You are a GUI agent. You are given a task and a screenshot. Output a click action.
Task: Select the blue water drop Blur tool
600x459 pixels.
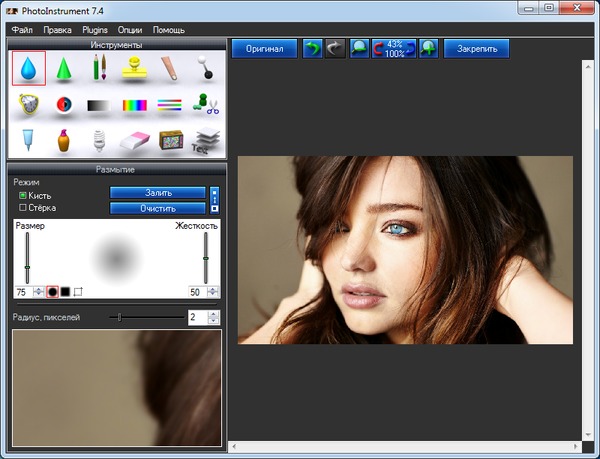click(x=29, y=68)
